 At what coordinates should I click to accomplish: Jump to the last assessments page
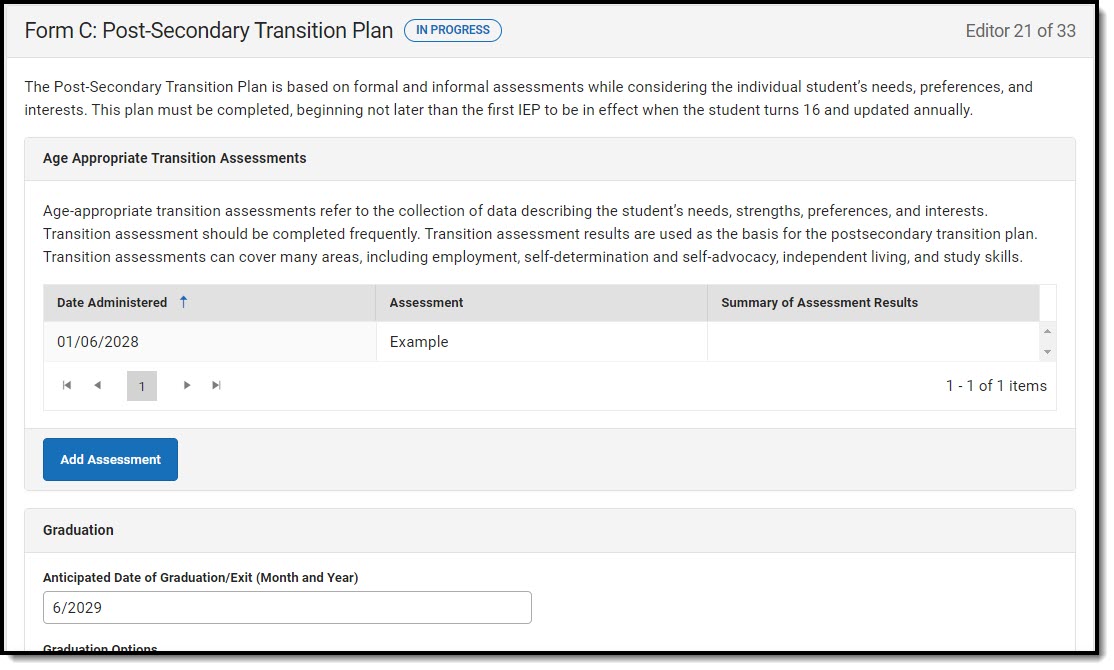216,386
